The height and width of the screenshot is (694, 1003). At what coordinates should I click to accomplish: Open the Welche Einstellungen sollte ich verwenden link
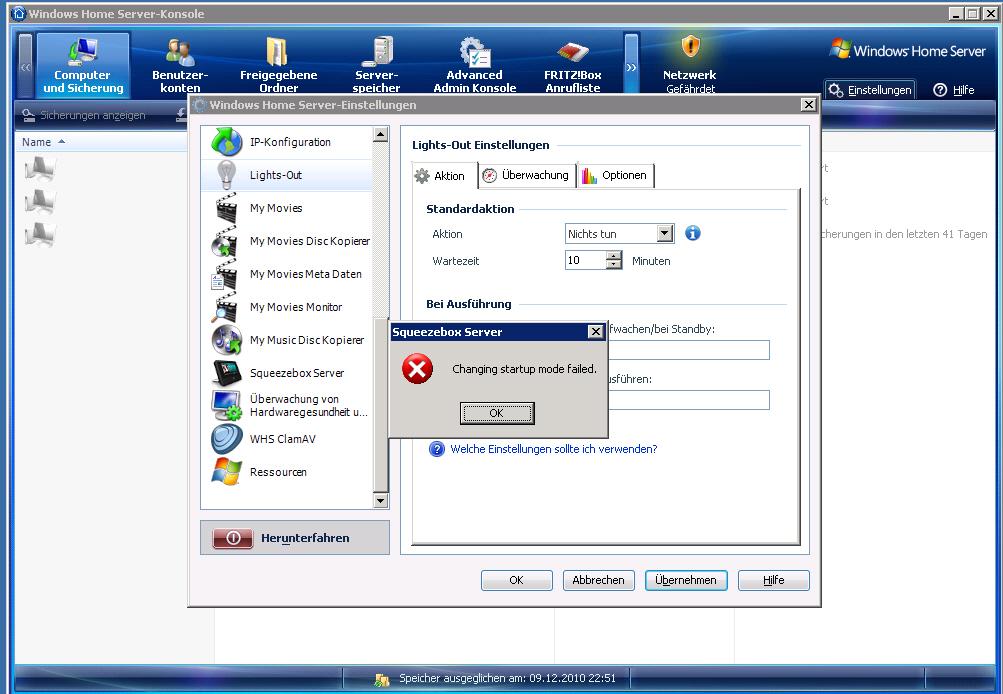tap(554, 449)
